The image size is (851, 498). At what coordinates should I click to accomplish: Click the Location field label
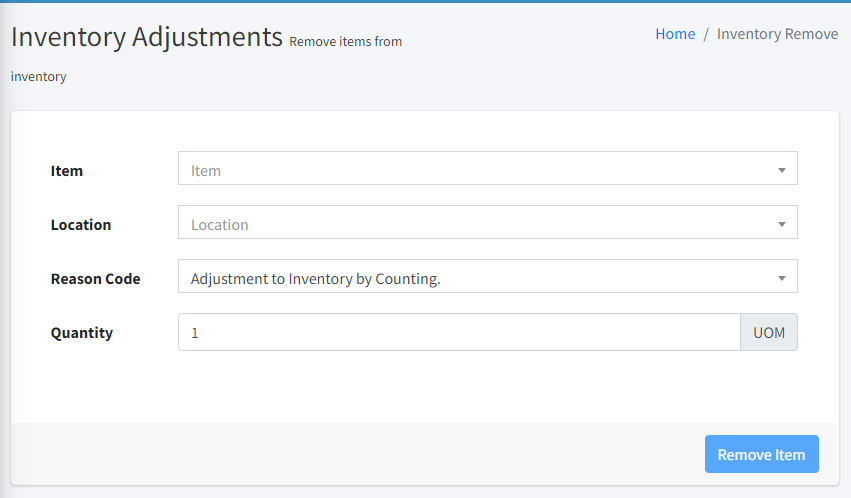81,225
